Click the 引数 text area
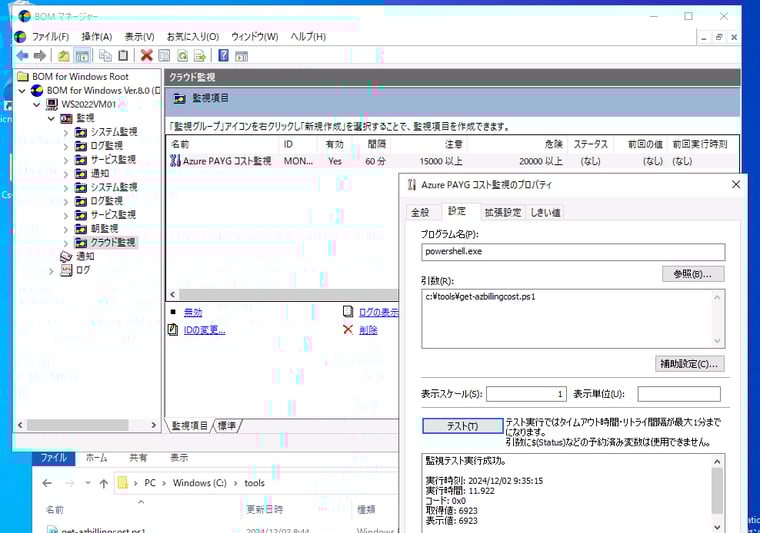 click(x=567, y=319)
